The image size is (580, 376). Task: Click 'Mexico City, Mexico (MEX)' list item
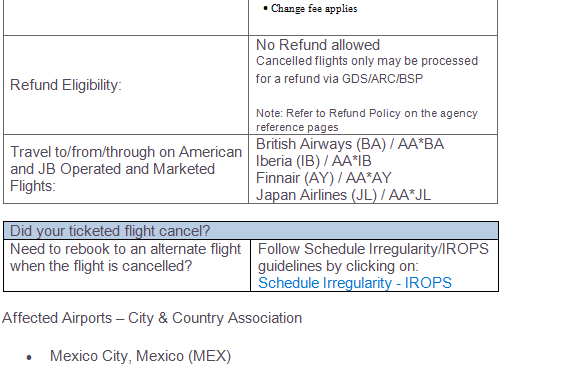[140, 356]
